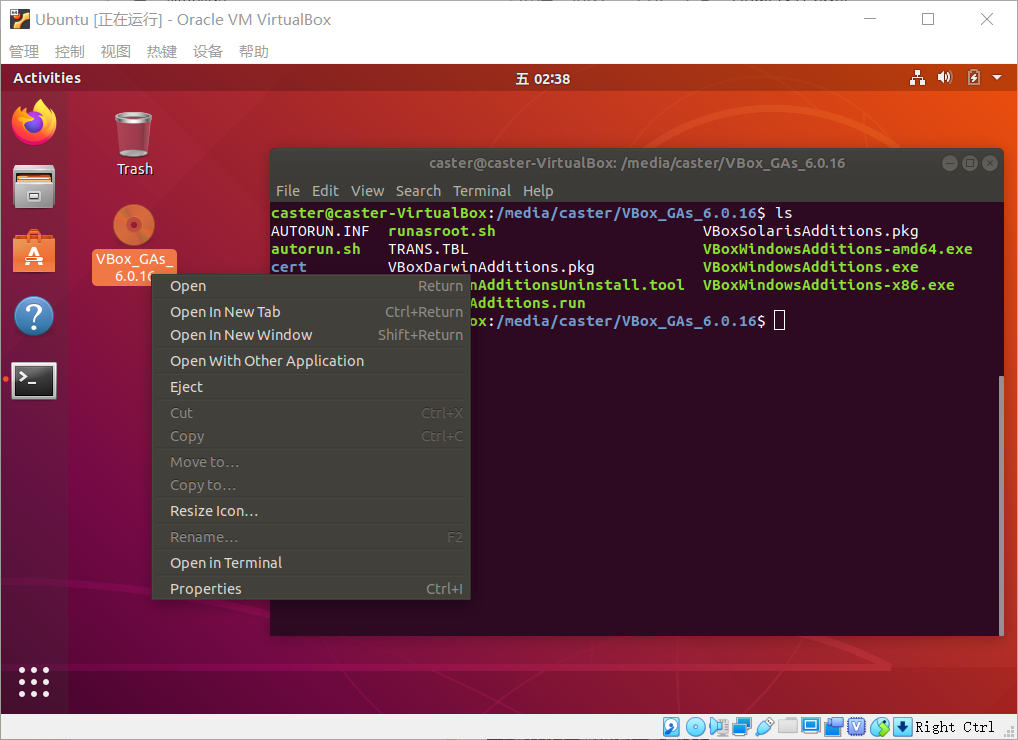
Task: Select the Trash desktop icon
Action: (134, 144)
